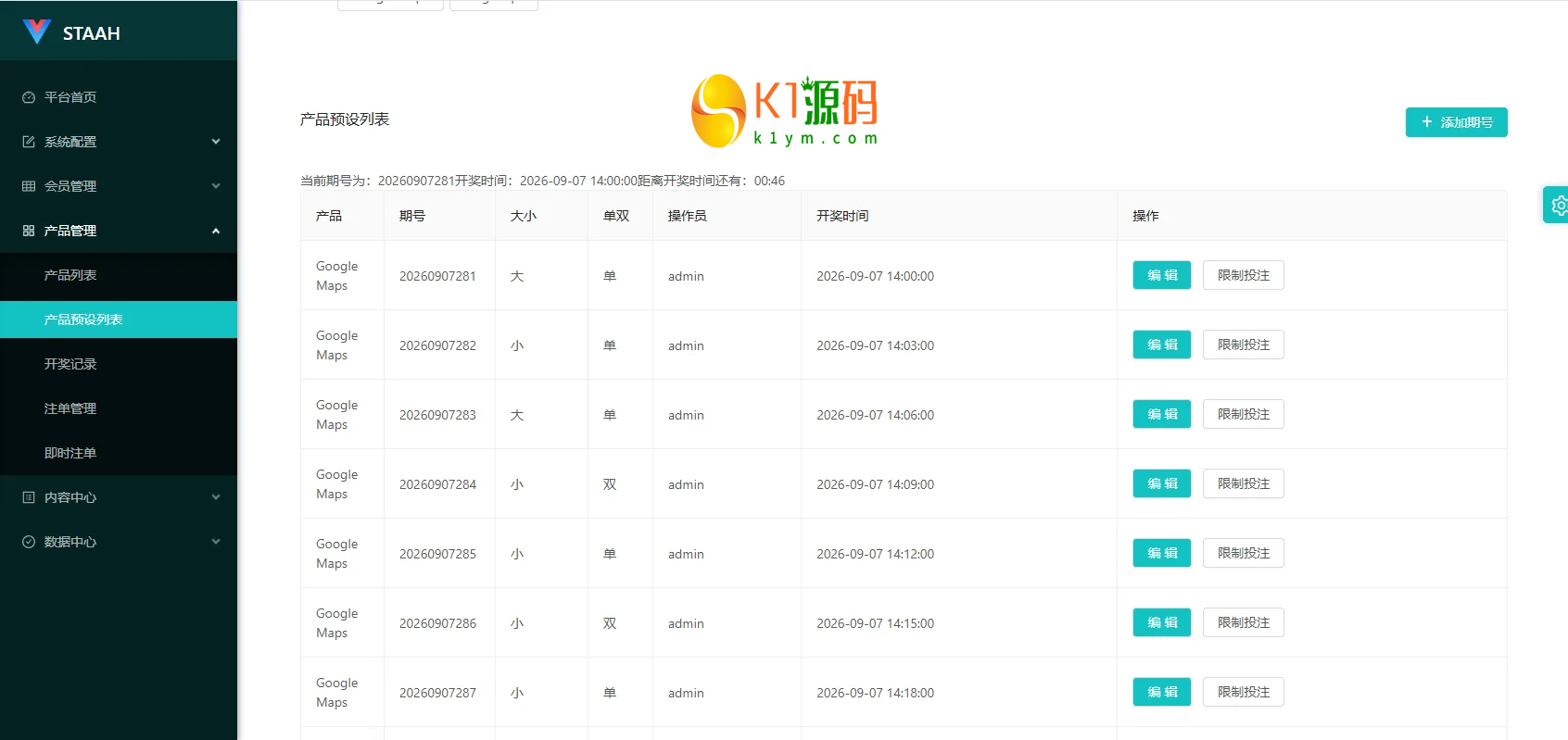
Task: Click draw time 2026-09-07 14:15:00
Action: point(875,623)
